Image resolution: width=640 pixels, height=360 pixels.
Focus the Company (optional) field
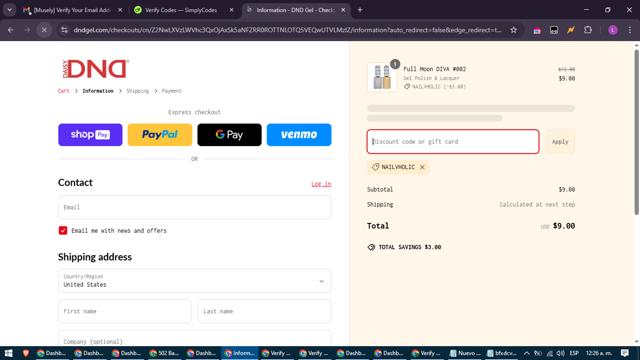click(x=195, y=339)
